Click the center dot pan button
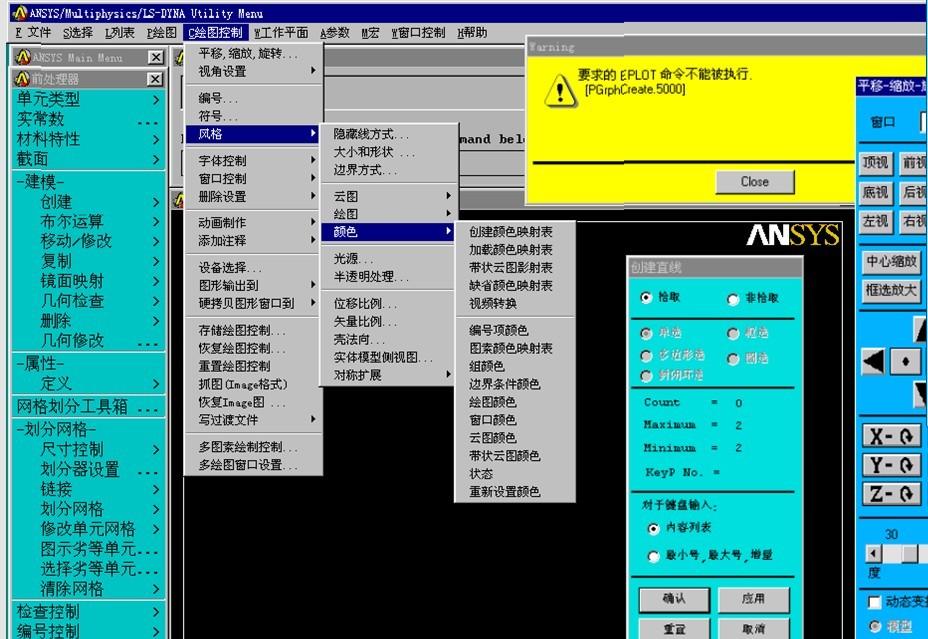This screenshot has width=928, height=639. click(905, 361)
